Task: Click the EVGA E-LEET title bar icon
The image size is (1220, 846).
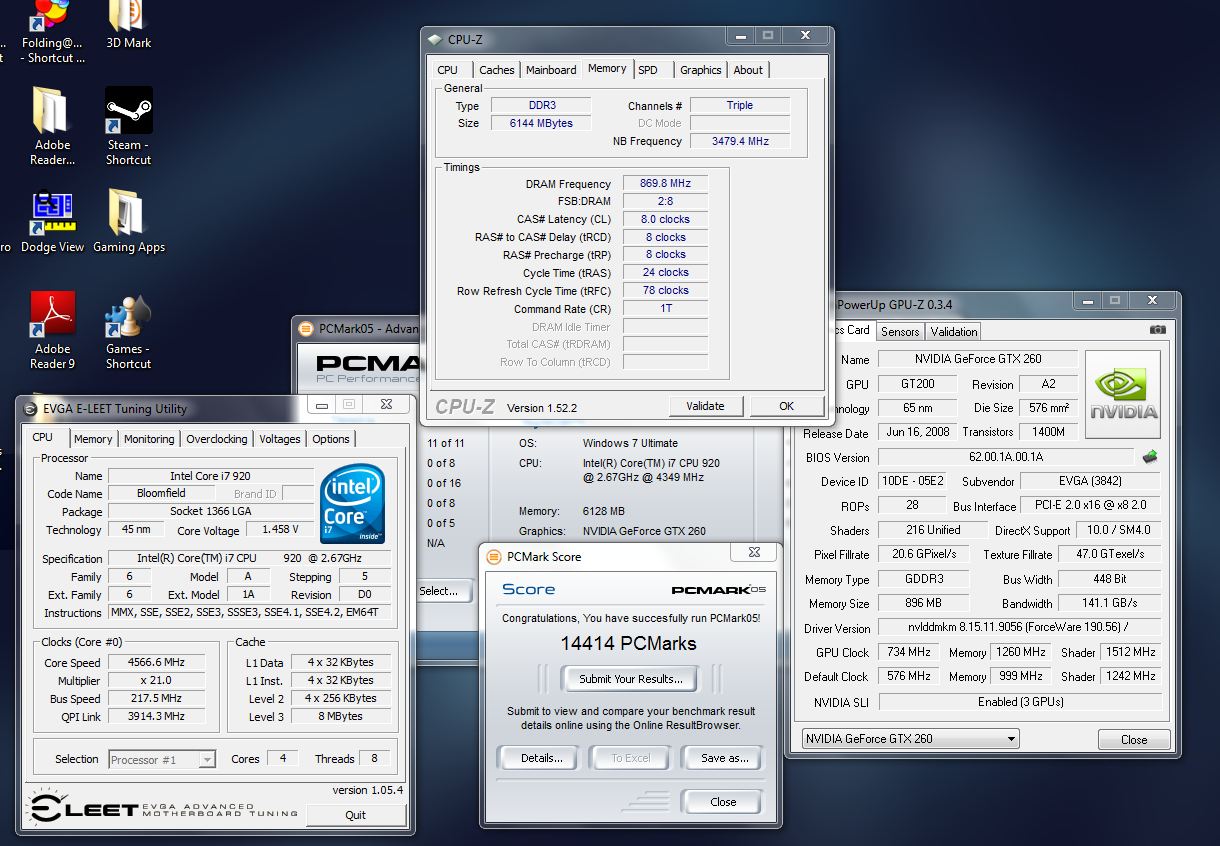Action: pyautogui.click(x=28, y=408)
